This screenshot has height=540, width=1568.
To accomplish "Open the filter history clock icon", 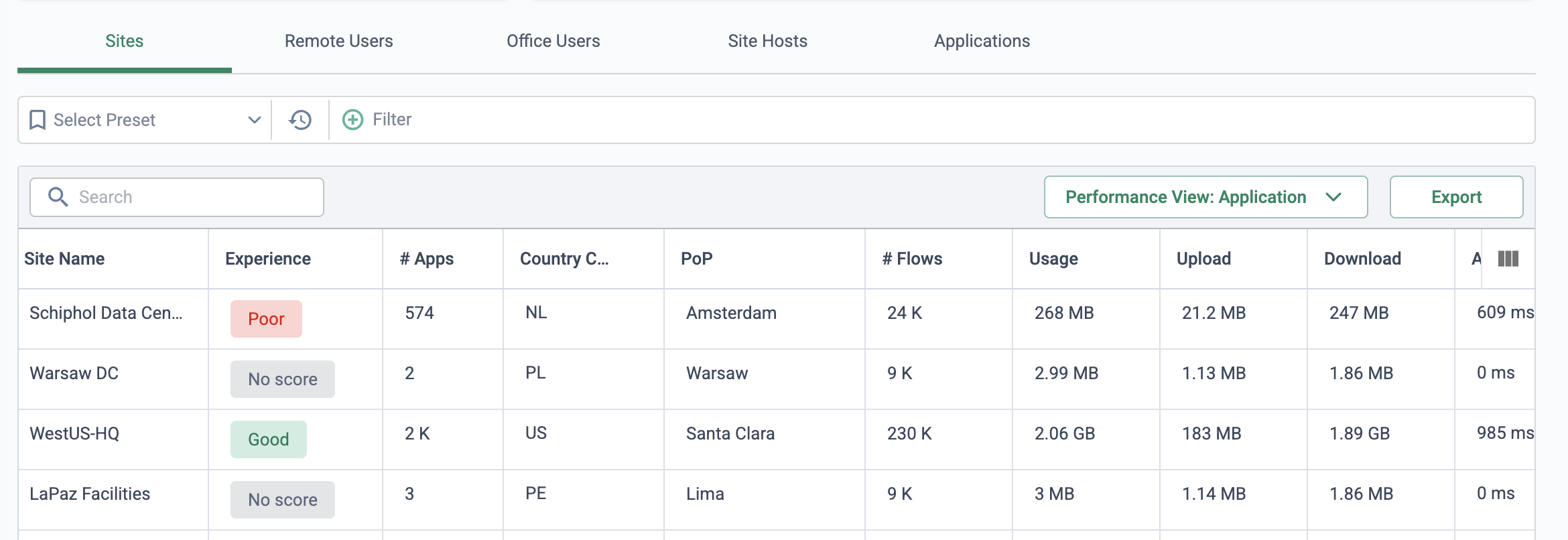I will pyautogui.click(x=300, y=120).
